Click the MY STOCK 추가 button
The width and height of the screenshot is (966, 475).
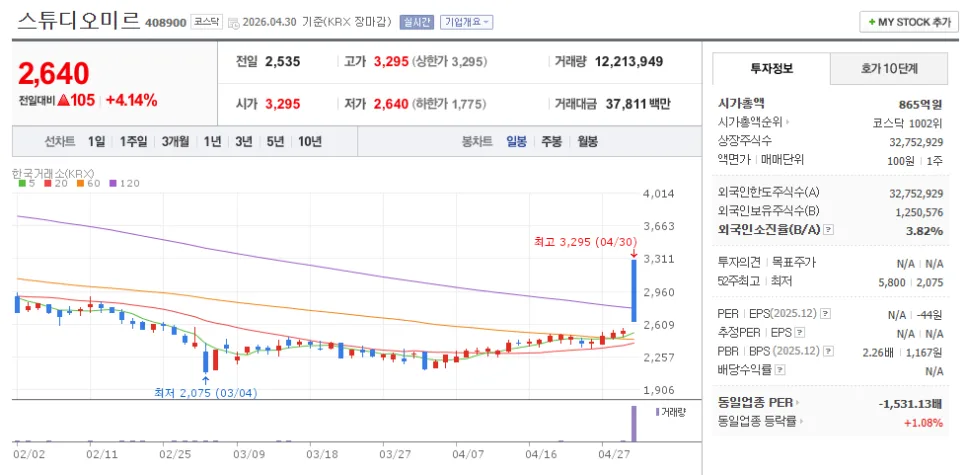[x=909, y=22]
